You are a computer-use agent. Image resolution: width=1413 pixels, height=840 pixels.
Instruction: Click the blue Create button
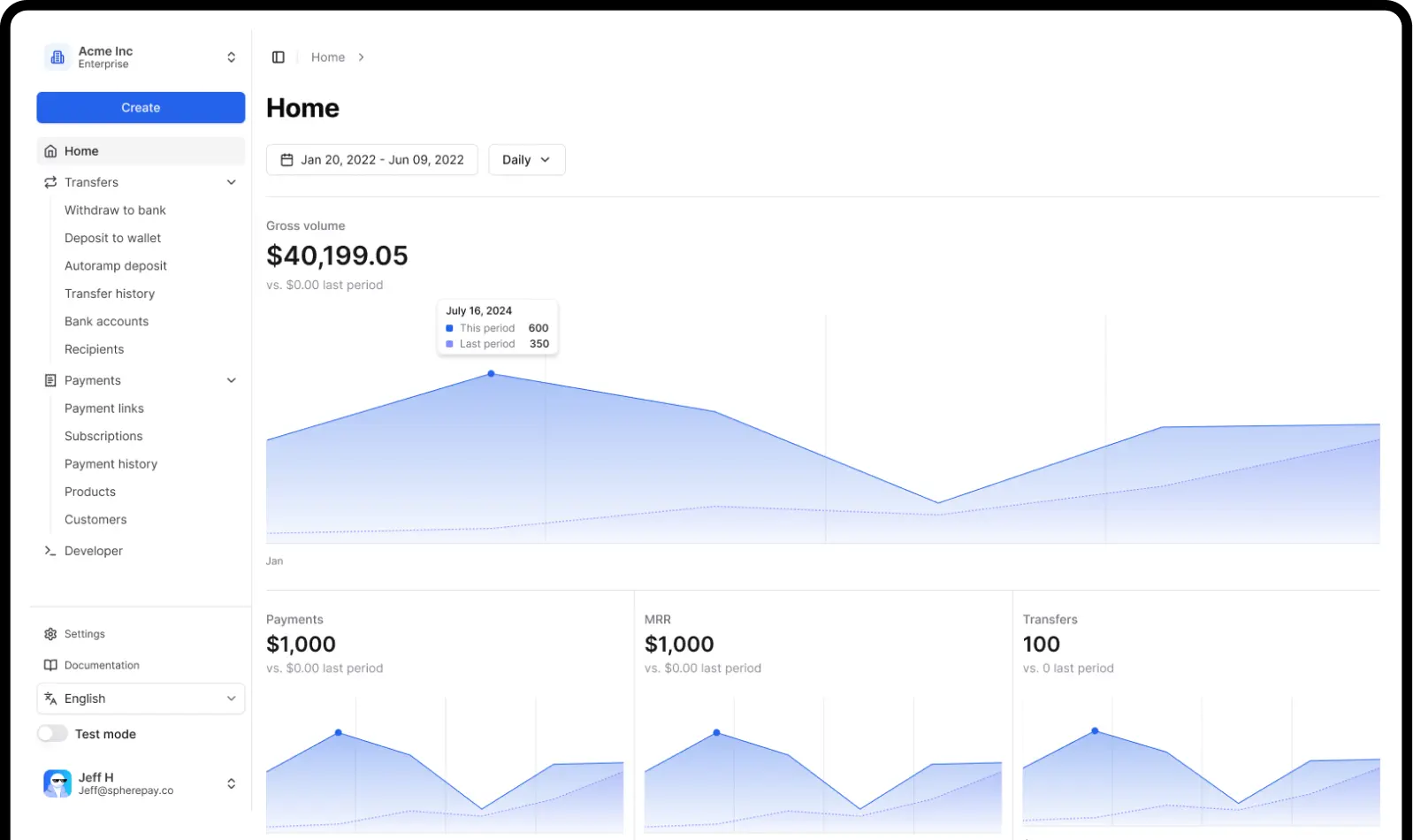point(141,108)
